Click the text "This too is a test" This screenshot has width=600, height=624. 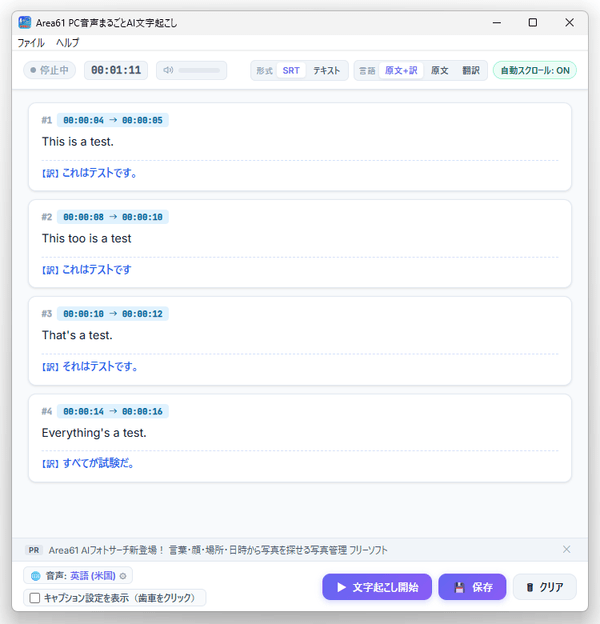(86, 238)
